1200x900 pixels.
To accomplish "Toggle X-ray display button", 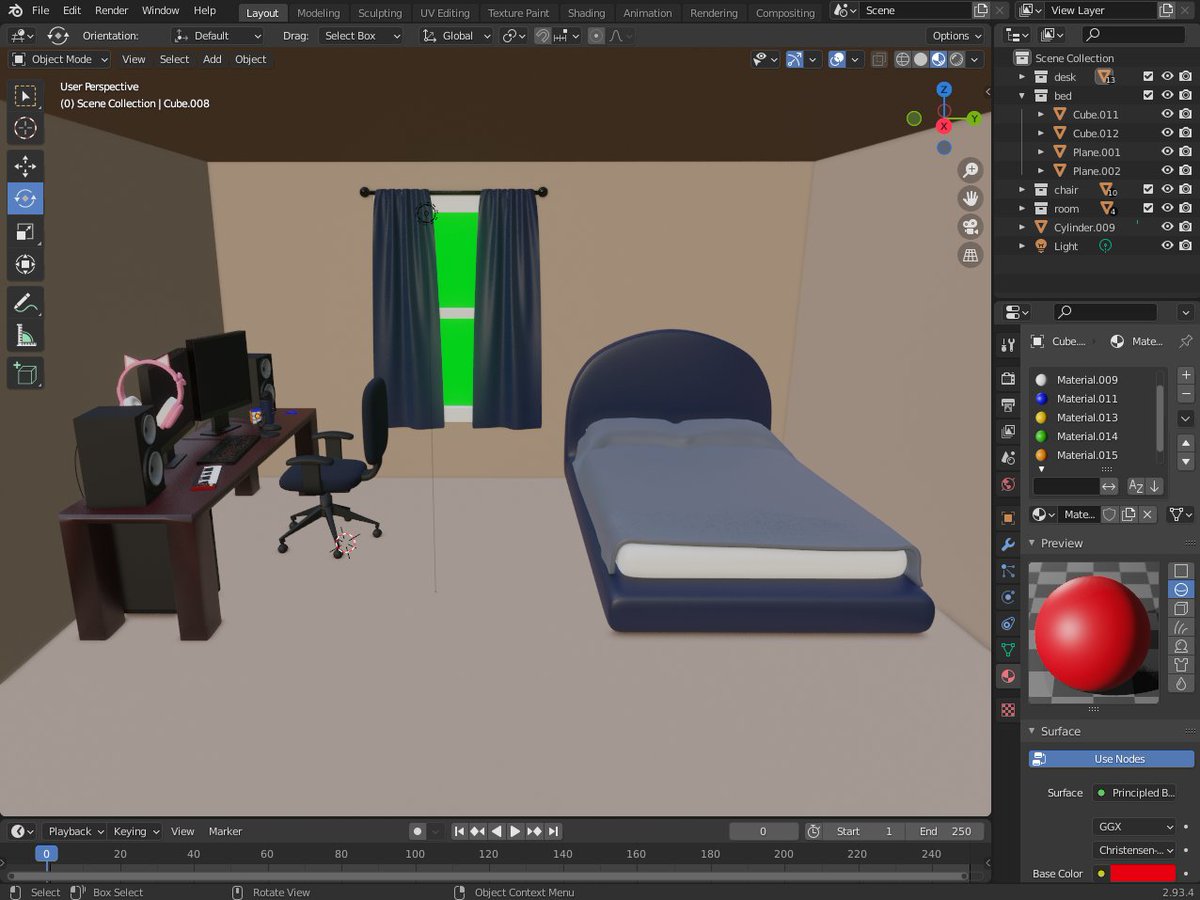I will click(879, 59).
